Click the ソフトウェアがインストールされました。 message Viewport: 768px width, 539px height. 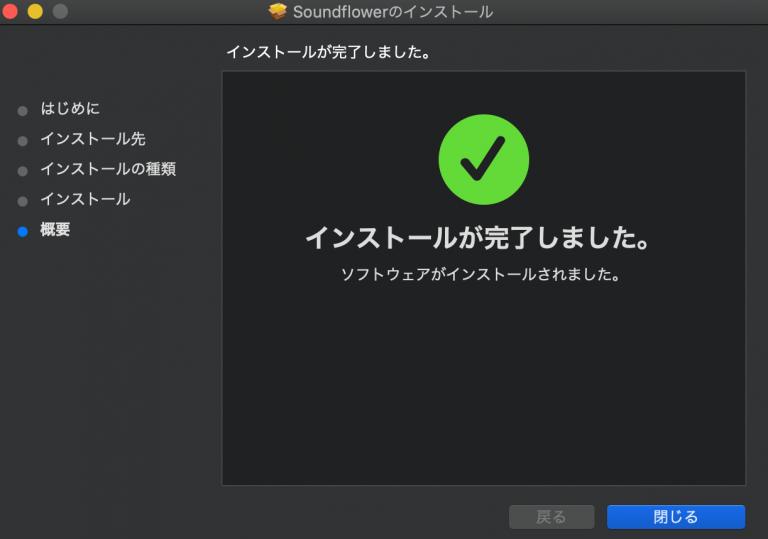click(x=480, y=274)
